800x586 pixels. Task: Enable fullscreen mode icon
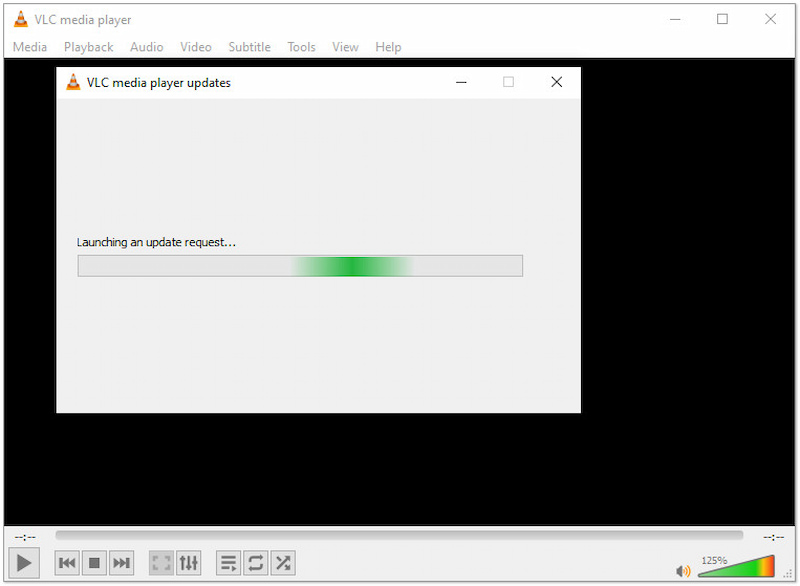pyautogui.click(x=160, y=562)
